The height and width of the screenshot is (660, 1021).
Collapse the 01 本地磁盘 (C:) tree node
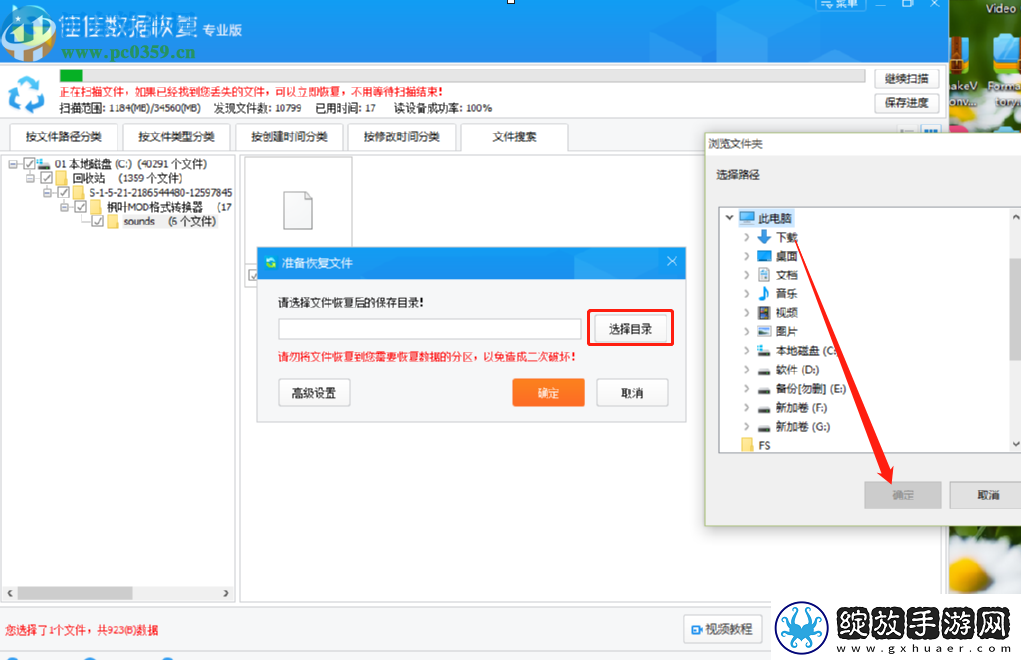(x=13, y=163)
